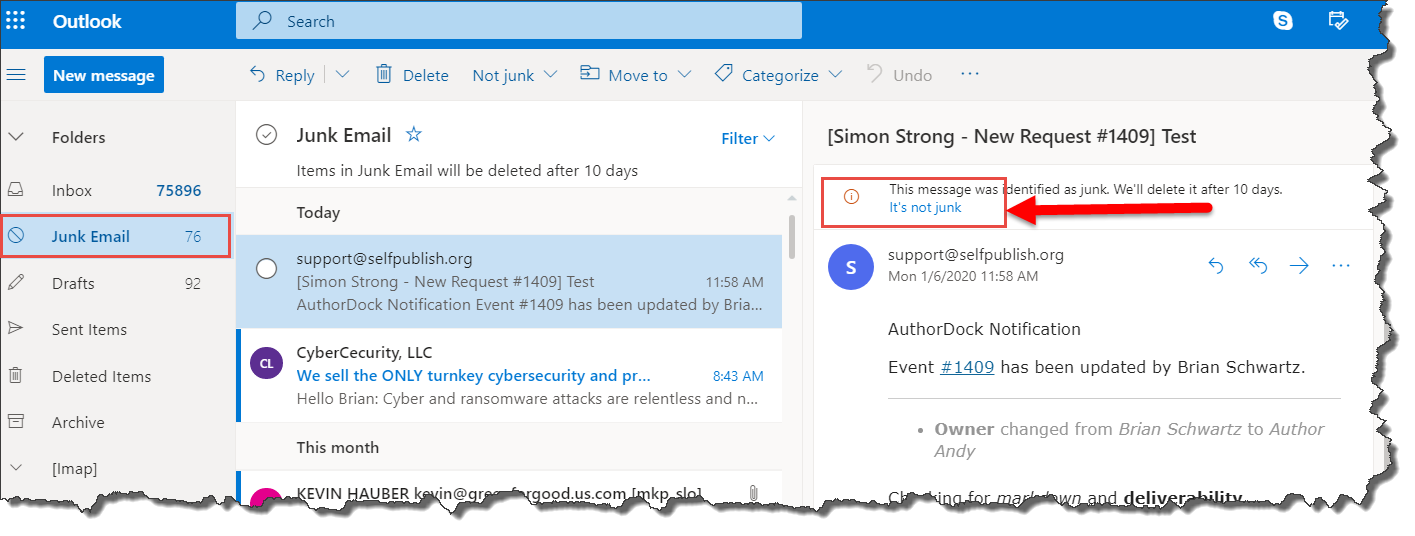Viewport: 1415px width, 536px height.
Task: Open the Archive folder
Action: click(116, 422)
